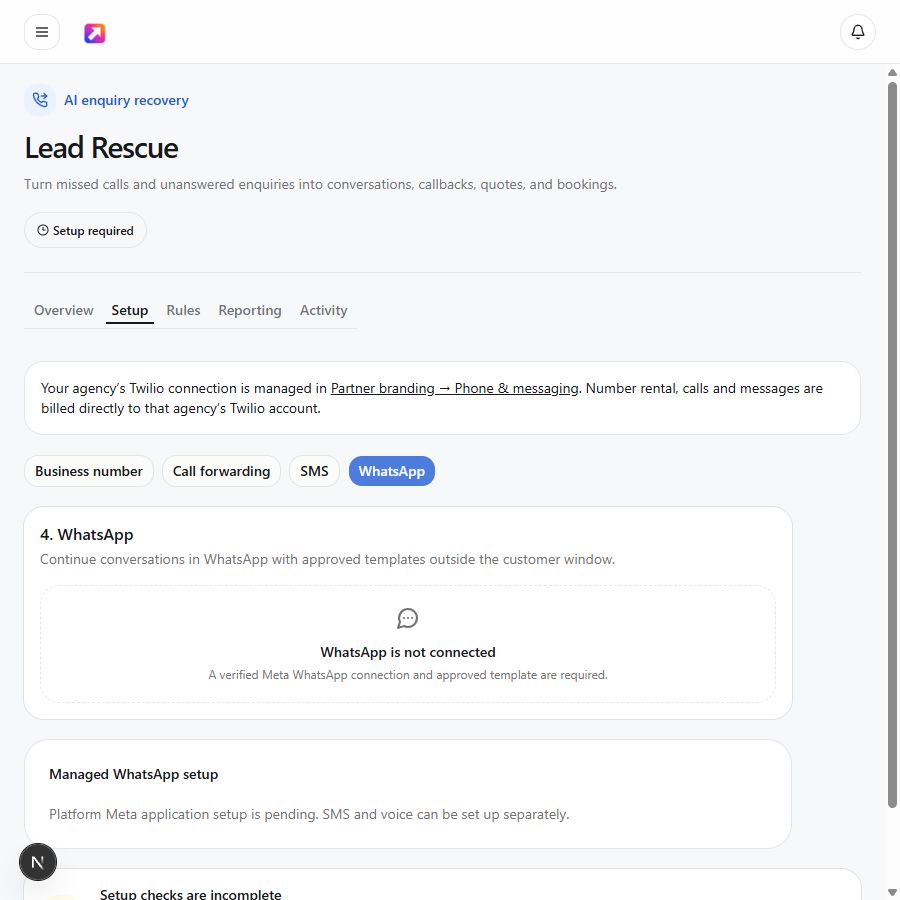Click the '4. WhatsApp' section title
Viewport: 900px width, 900px height.
(x=87, y=534)
